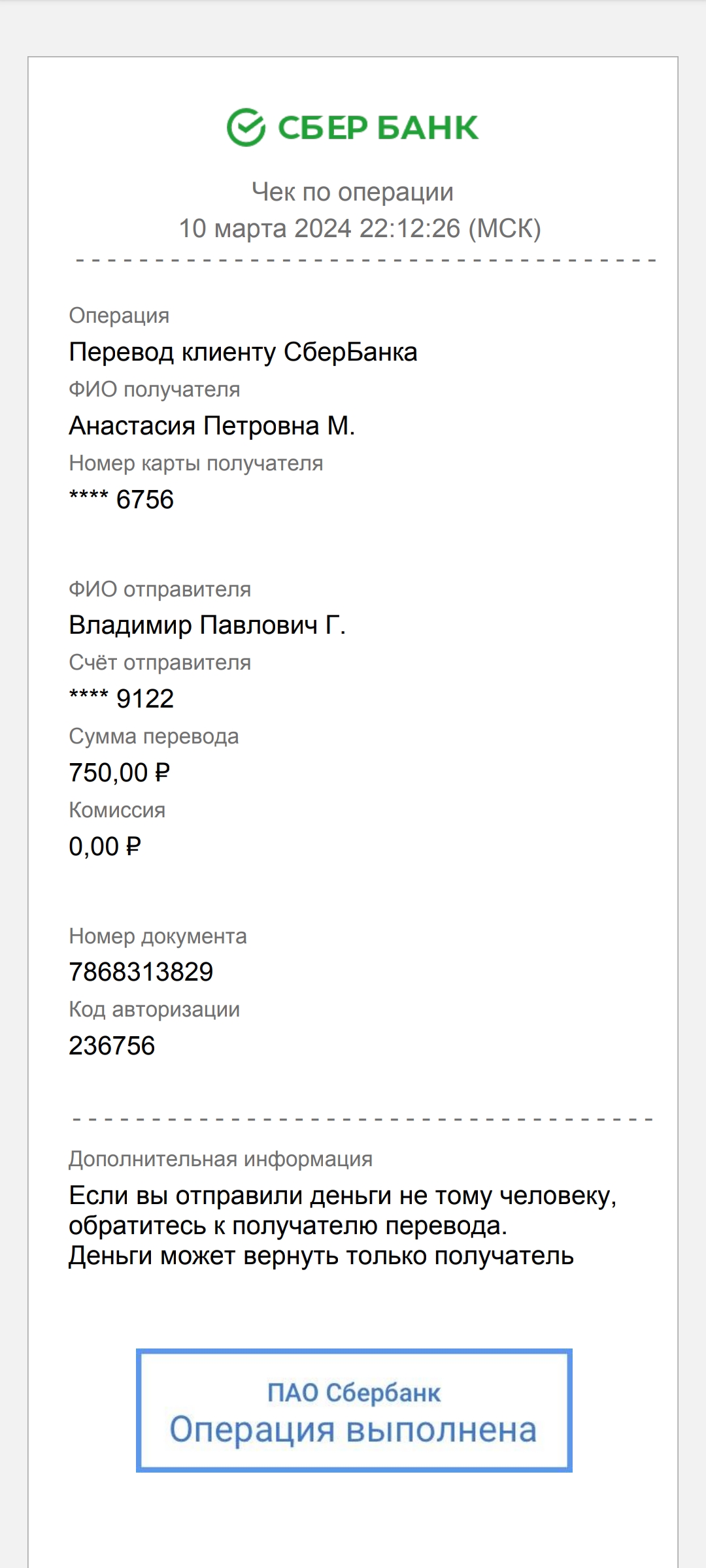Viewport: 706px width, 1568px height.
Task: Click the commission value 0,00 ₽
Action: click(x=105, y=847)
